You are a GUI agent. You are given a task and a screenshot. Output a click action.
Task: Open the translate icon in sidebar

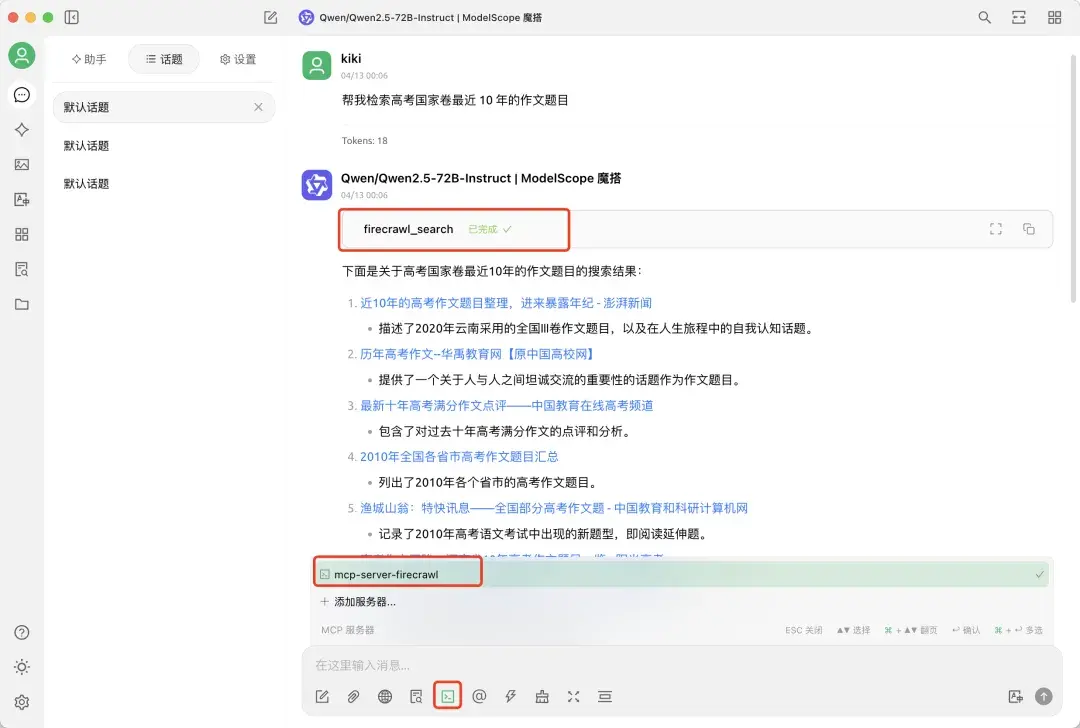click(x=22, y=200)
